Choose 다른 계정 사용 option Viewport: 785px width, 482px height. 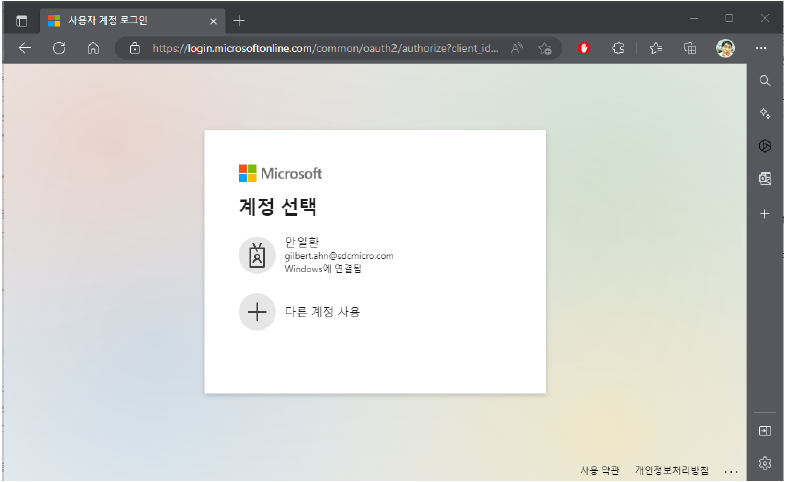pyautogui.click(x=320, y=312)
